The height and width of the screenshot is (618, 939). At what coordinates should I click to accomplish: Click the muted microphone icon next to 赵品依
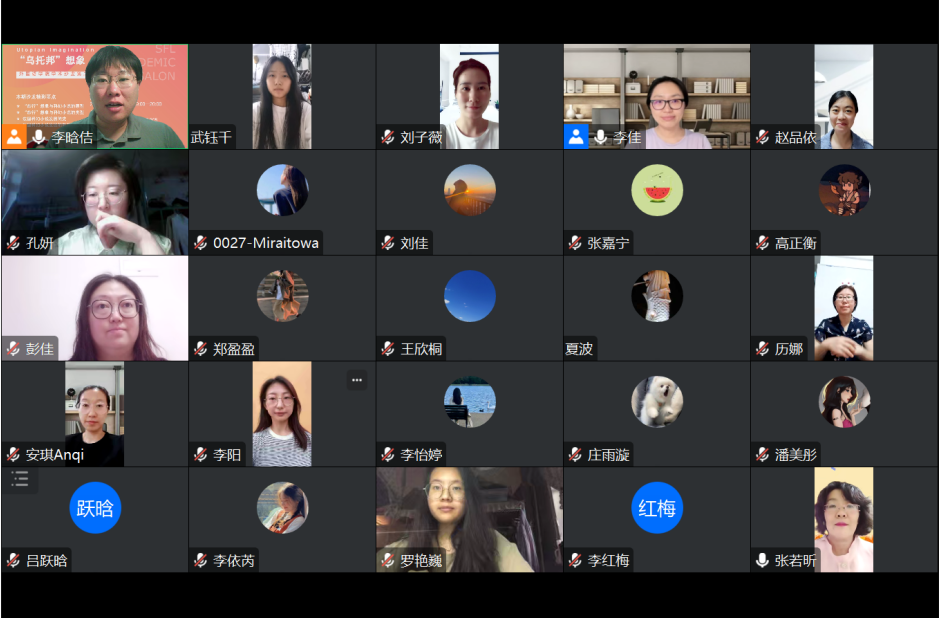pos(762,137)
